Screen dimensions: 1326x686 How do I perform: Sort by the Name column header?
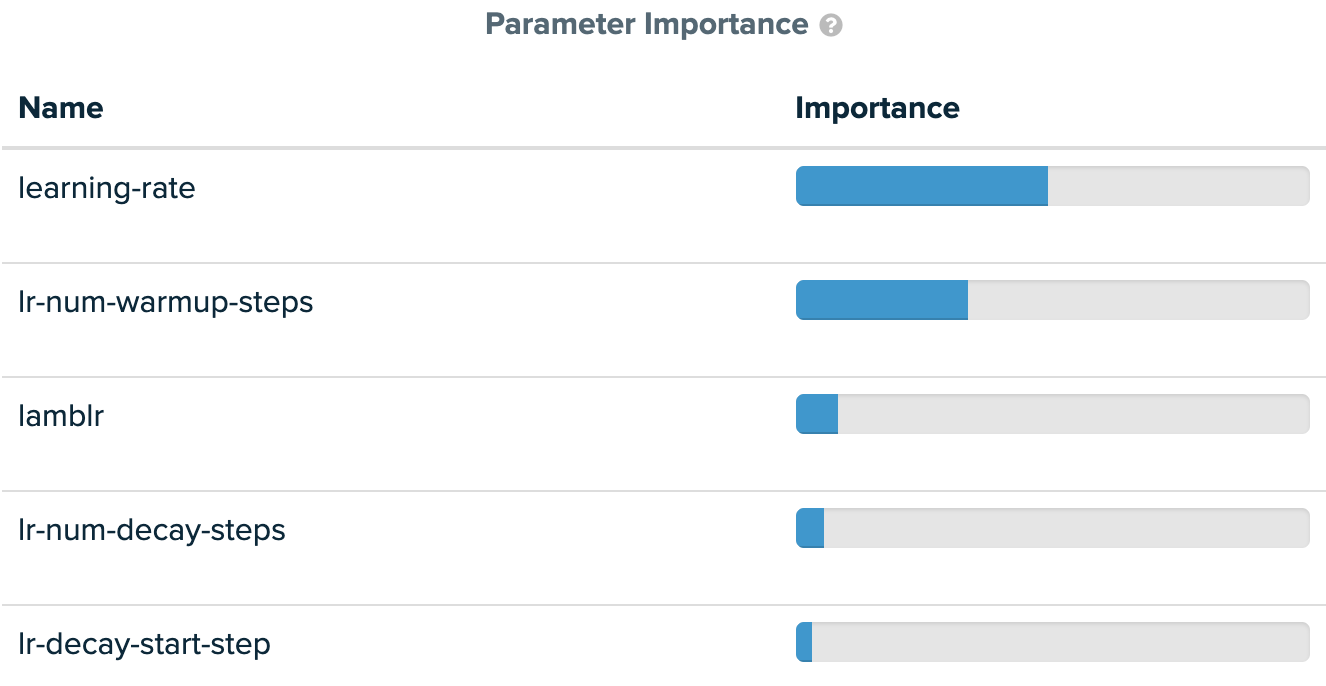[x=61, y=107]
